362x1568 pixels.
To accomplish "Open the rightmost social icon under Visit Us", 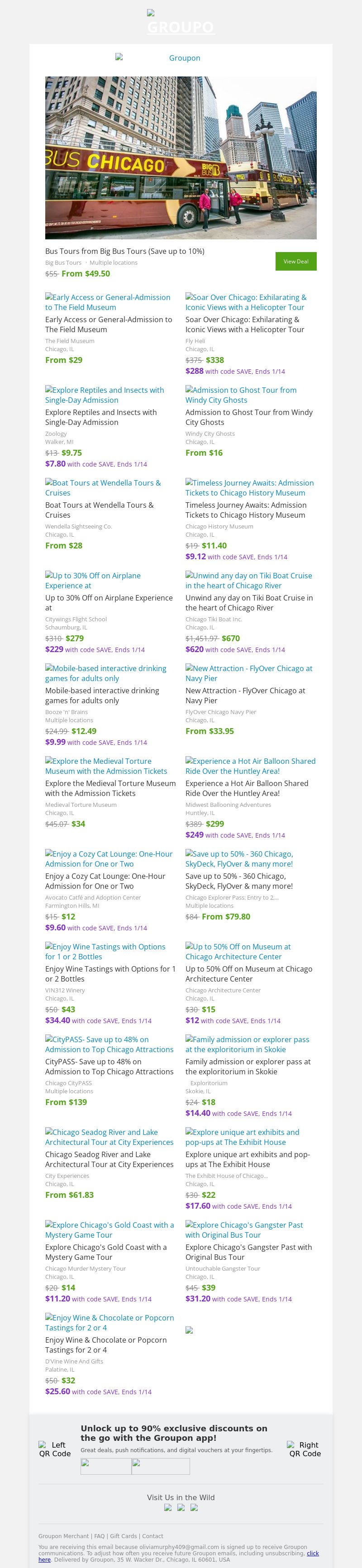I will point(194,1508).
